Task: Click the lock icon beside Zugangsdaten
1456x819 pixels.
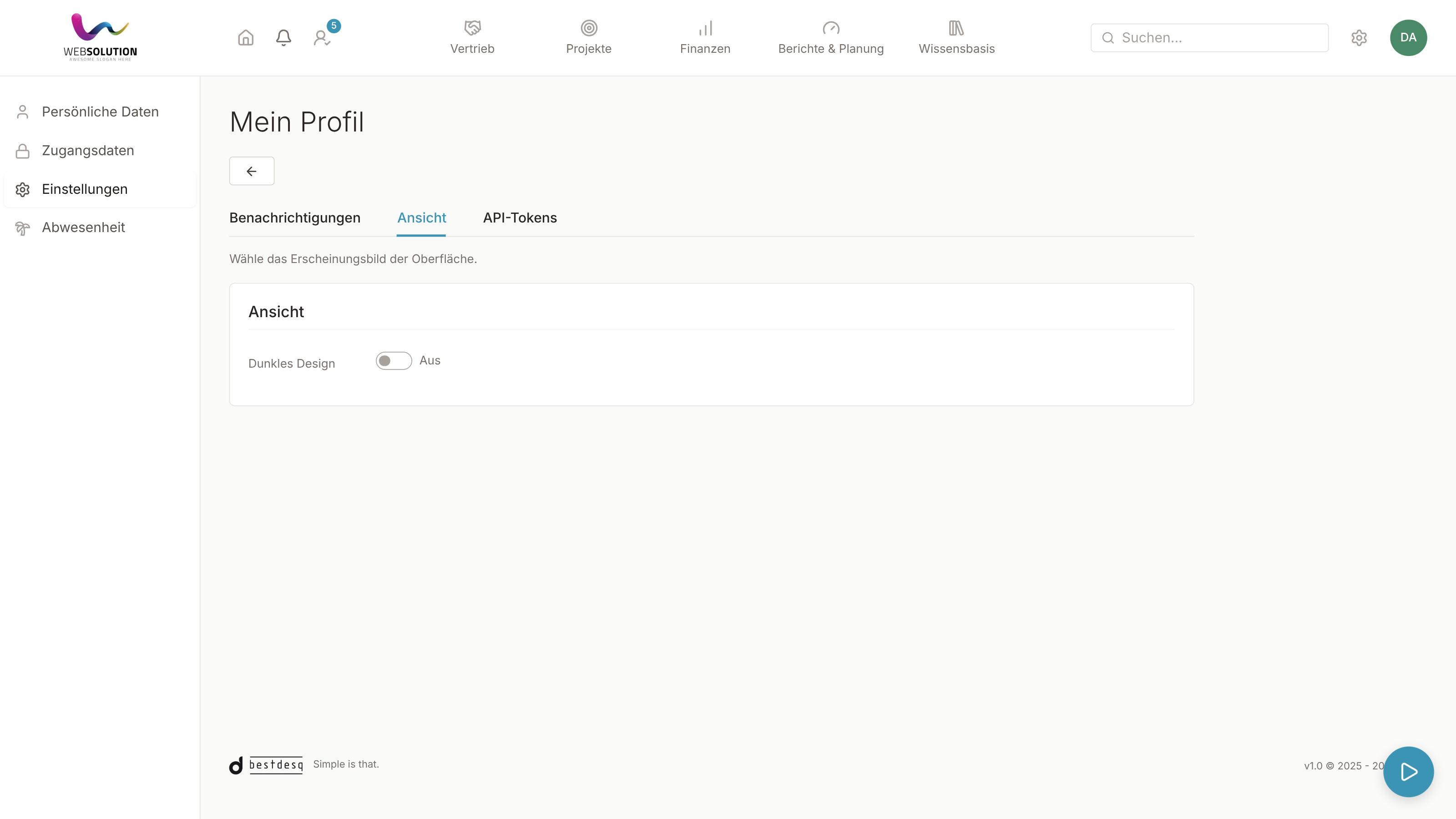Action: [x=23, y=151]
